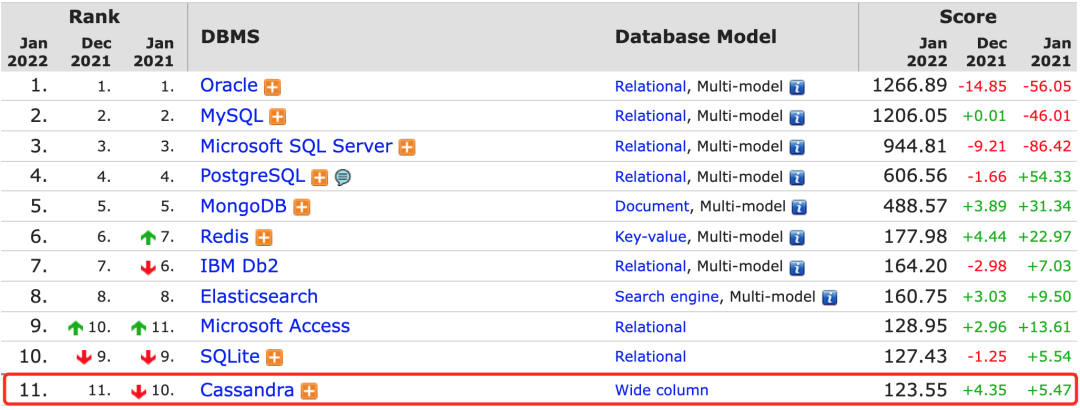1080x410 pixels.
Task: Click the Wide column database model link
Action: pyautogui.click(x=661, y=390)
